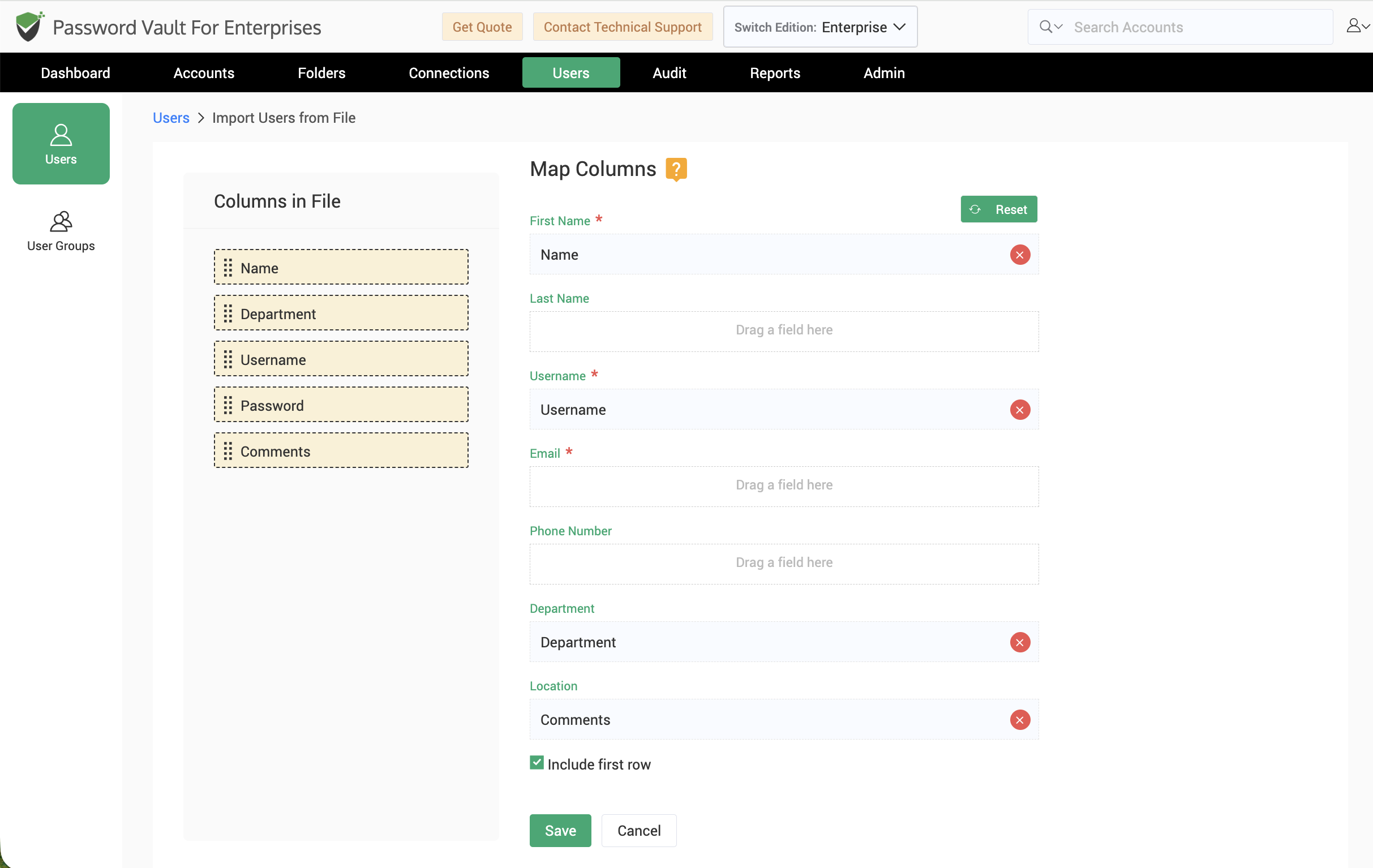
Task: Select the Password column item
Action: 341,405
